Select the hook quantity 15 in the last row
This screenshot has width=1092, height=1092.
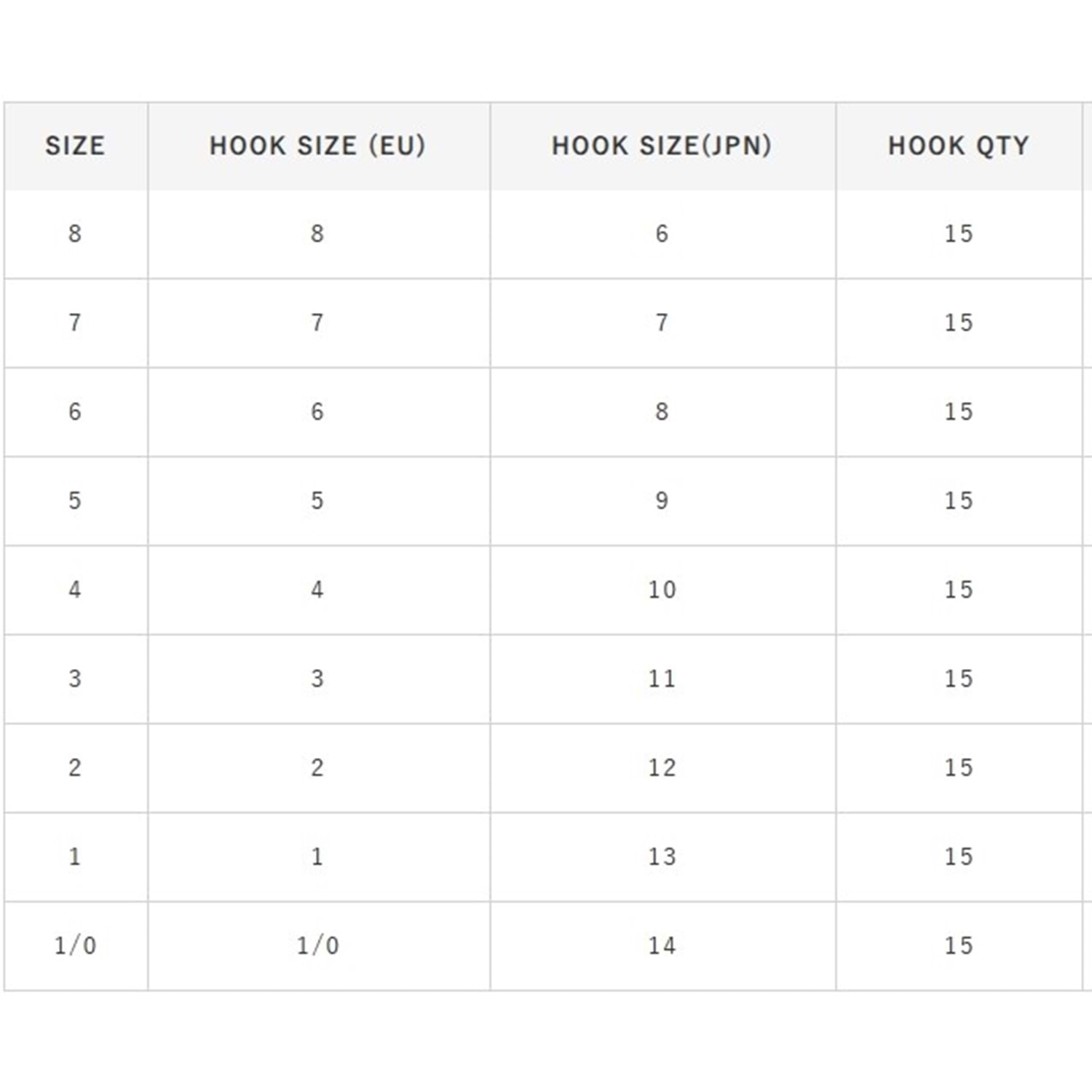[958, 946]
